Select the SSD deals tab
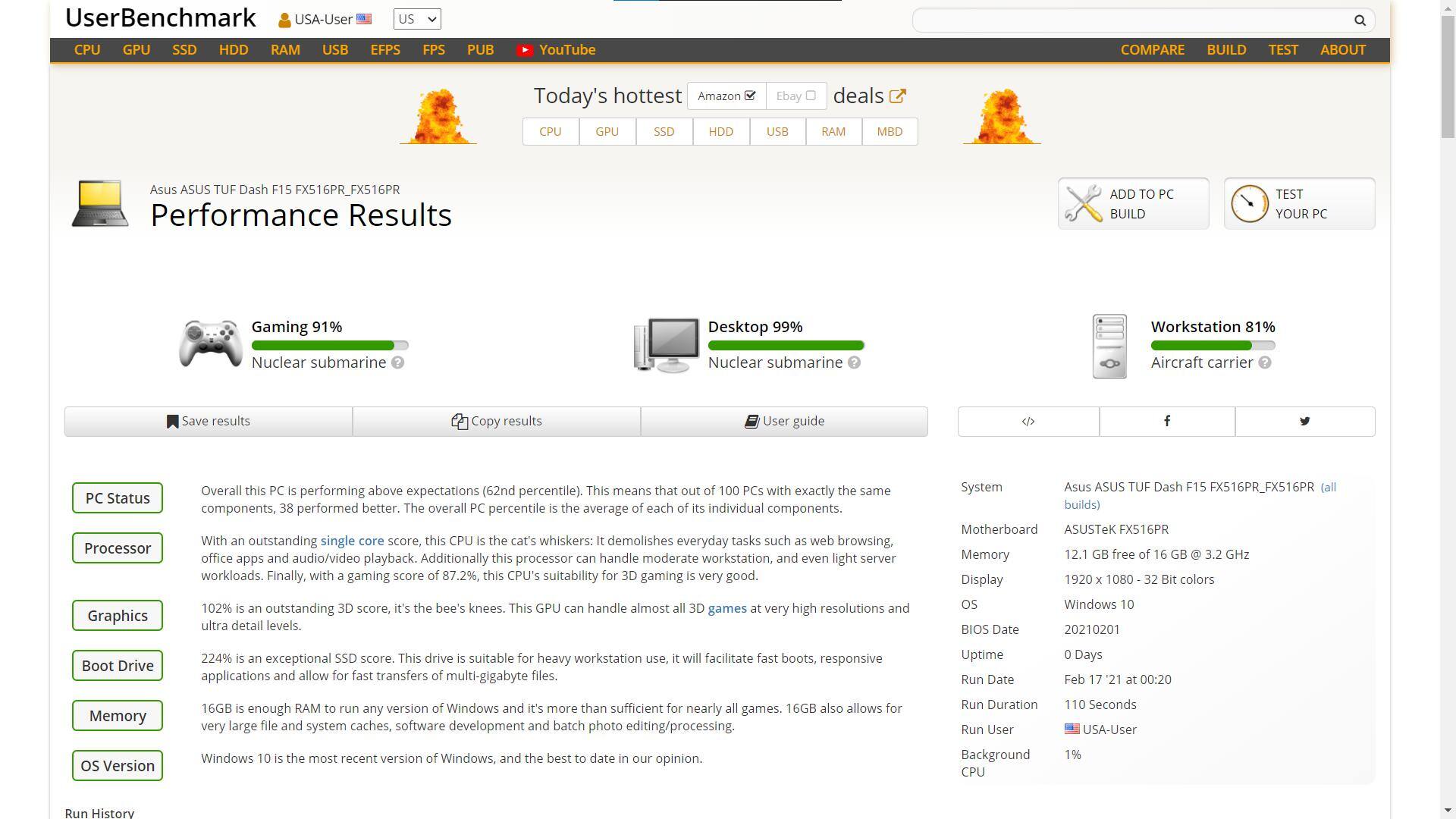The height and width of the screenshot is (819, 1456). pos(664,131)
